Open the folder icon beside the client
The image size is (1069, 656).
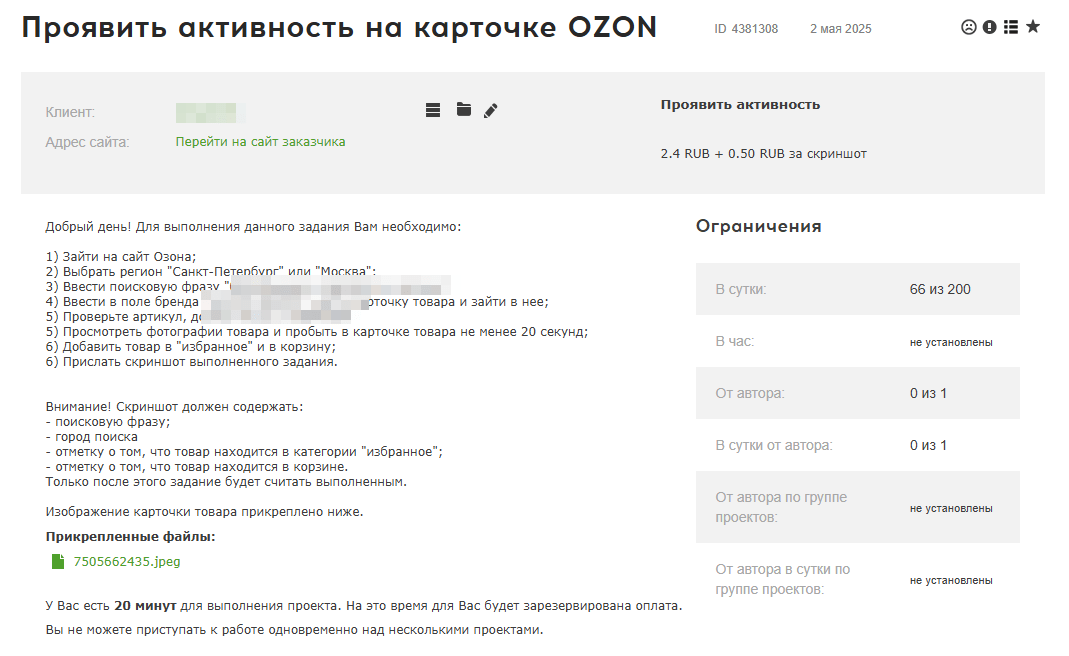point(464,109)
